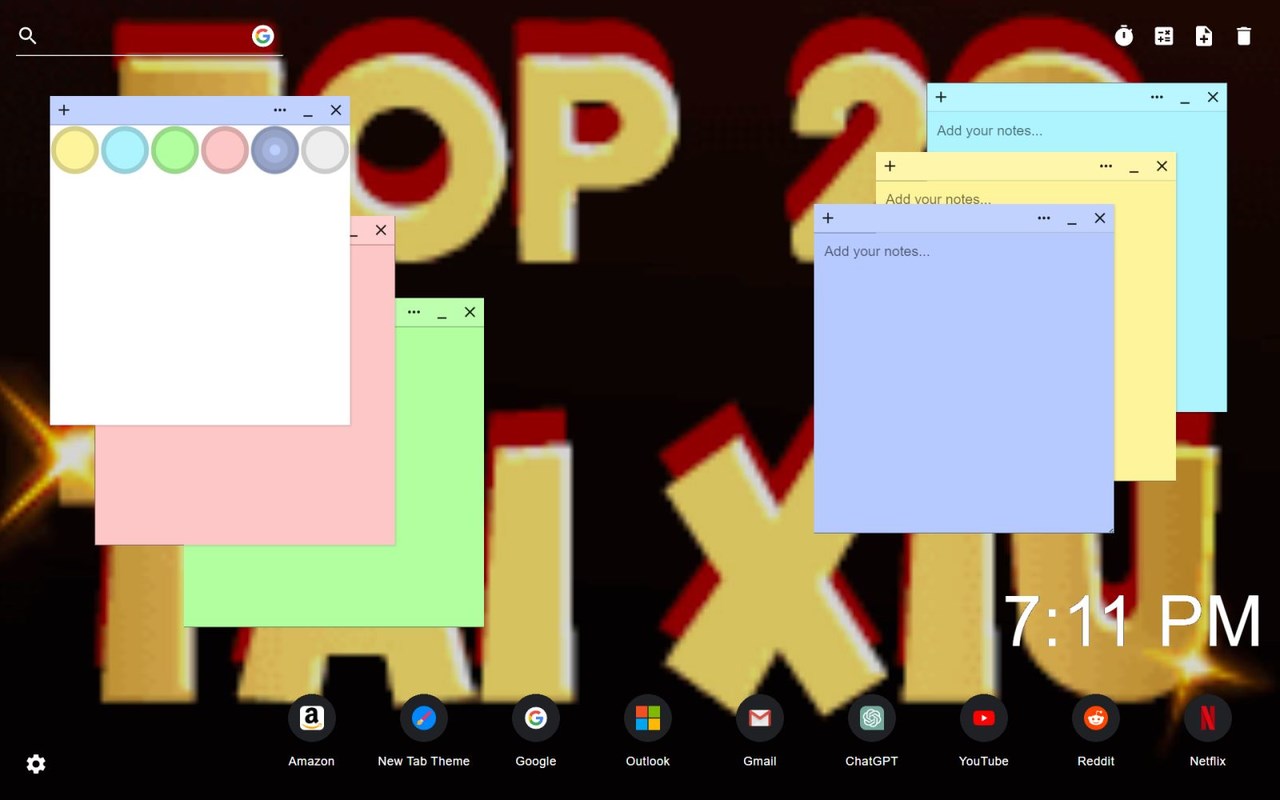Click the lavender note's 'Add your notes...' text area

(x=964, y=382)
